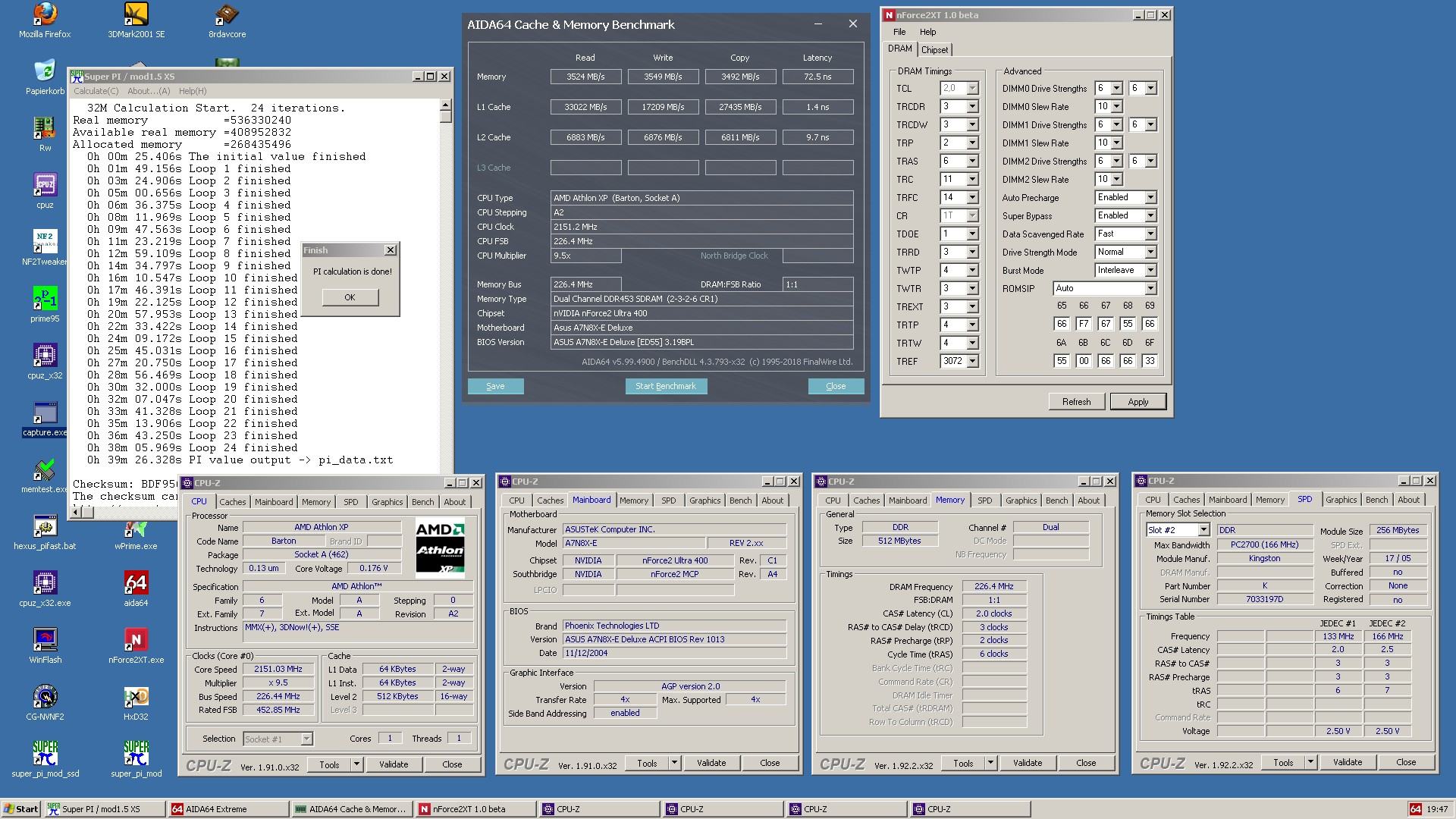
Task: Click the Apply button in nForce2XT
Action: [x=1137, y=402]
